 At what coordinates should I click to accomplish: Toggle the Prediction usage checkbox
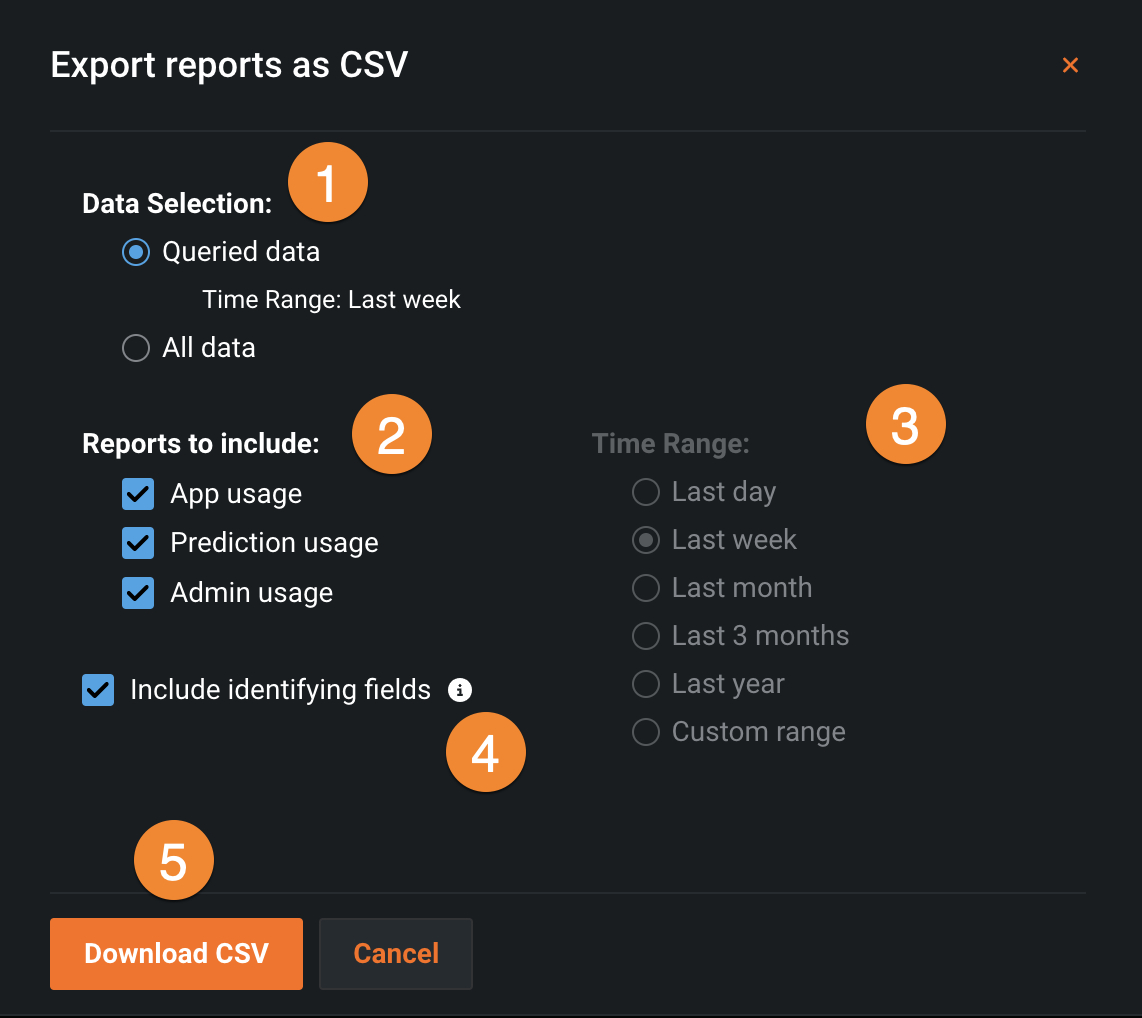tap(138, 543)
